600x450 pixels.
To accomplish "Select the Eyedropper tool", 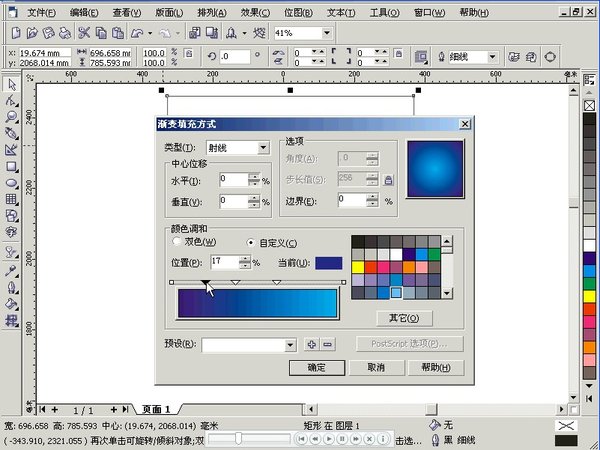I will coord(11,271).
